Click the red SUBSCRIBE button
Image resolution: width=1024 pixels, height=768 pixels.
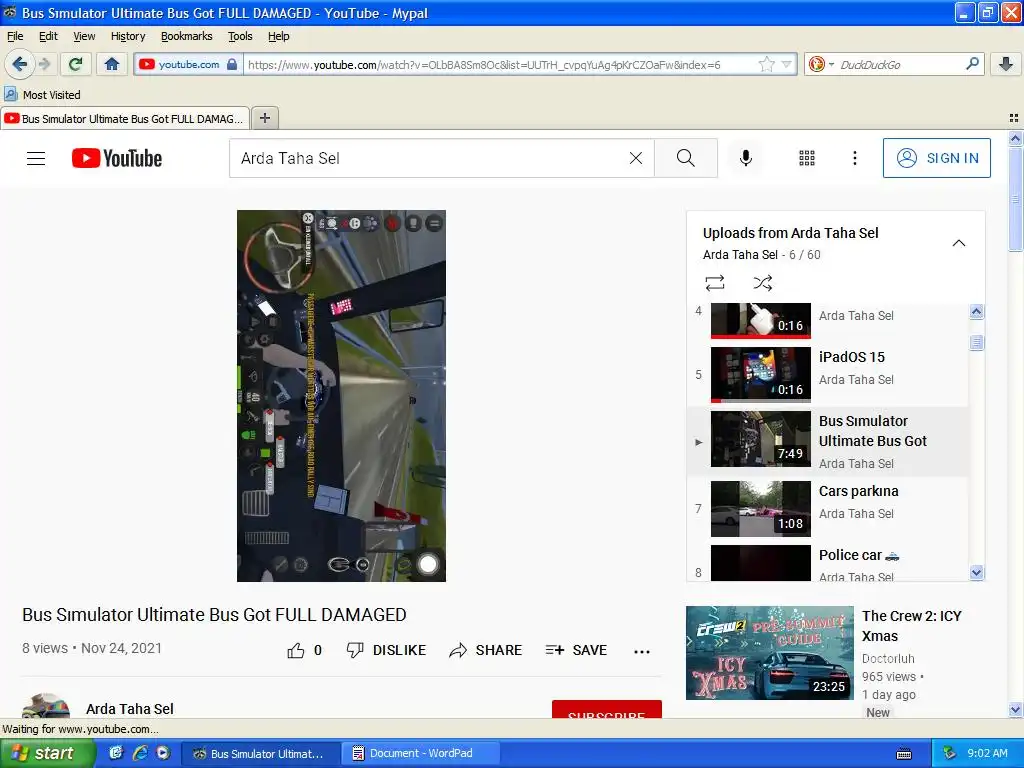coord(607,709)
